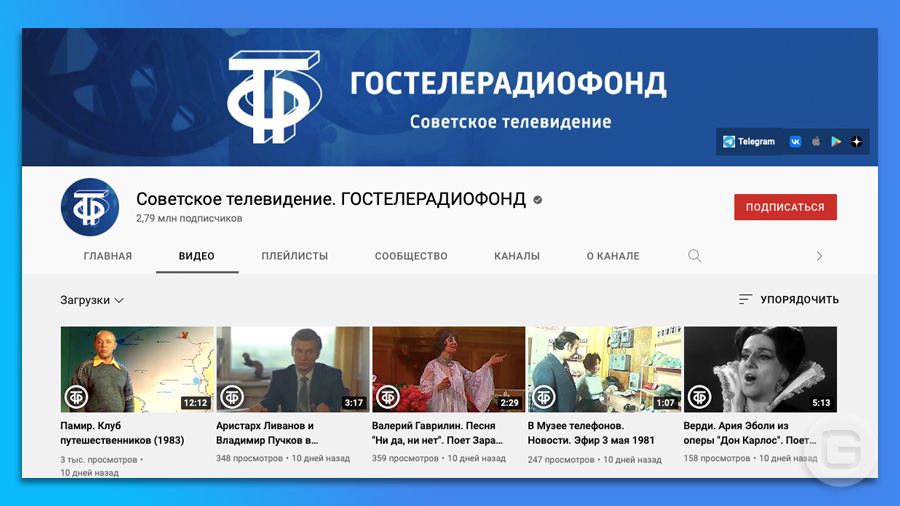
Task: Click the 359 просмотров view count
Action: pyautogui.click(x=405, y=458)
